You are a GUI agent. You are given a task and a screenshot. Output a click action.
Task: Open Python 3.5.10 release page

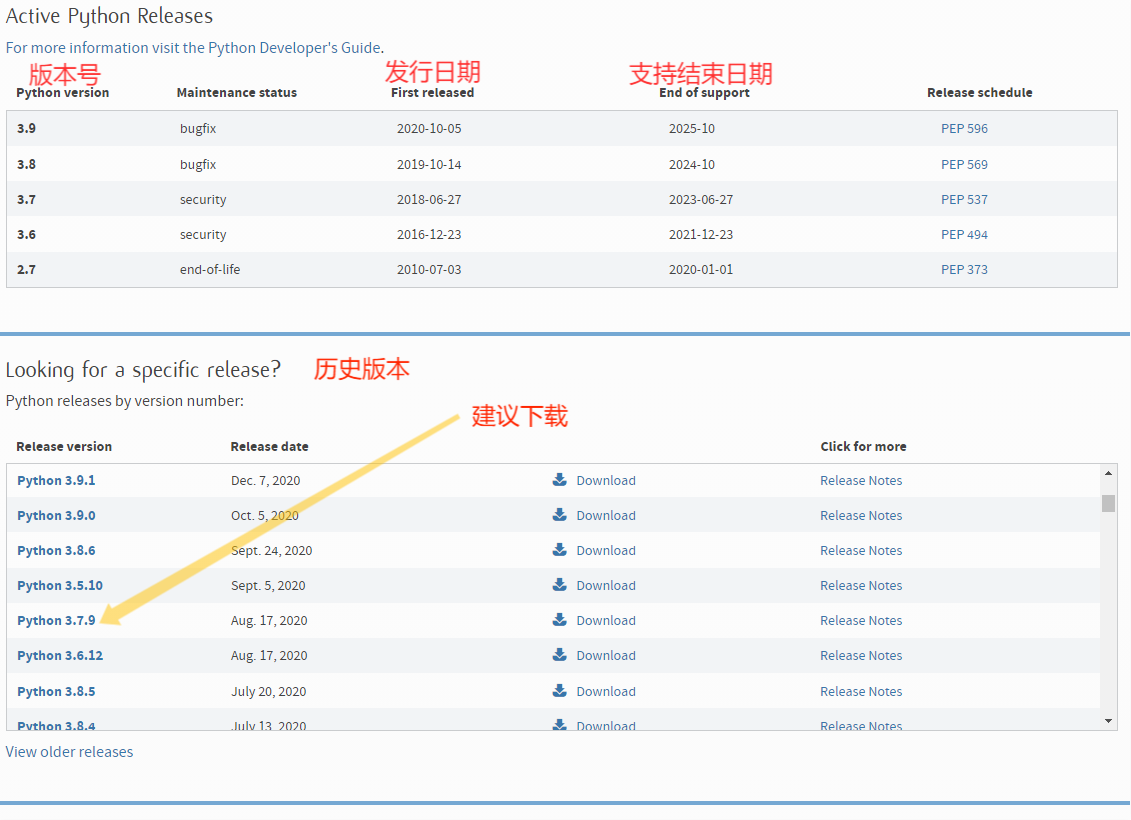pyautogui.click(x=60, y=586)
